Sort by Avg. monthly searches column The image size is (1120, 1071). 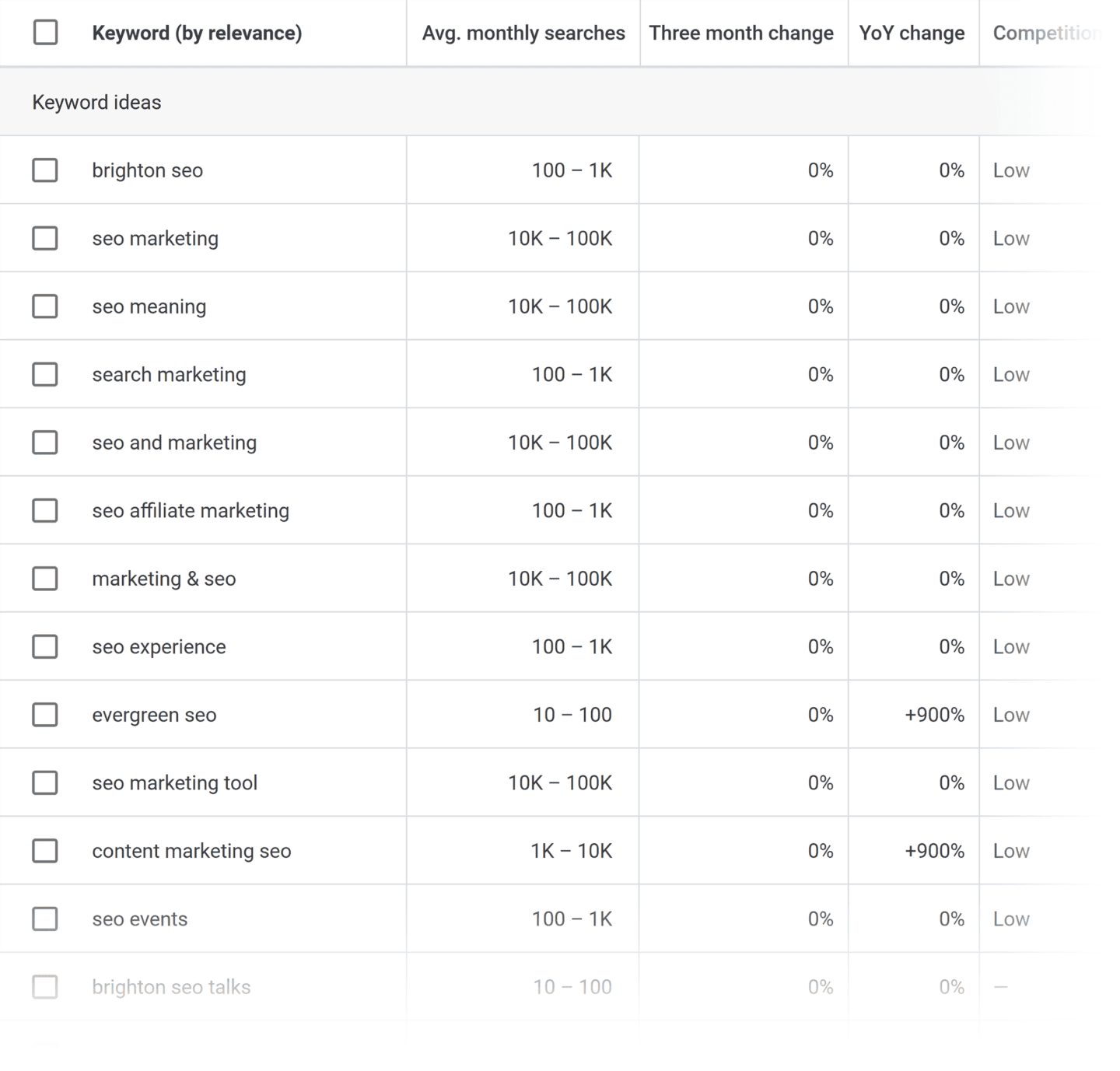click(523, 33)
